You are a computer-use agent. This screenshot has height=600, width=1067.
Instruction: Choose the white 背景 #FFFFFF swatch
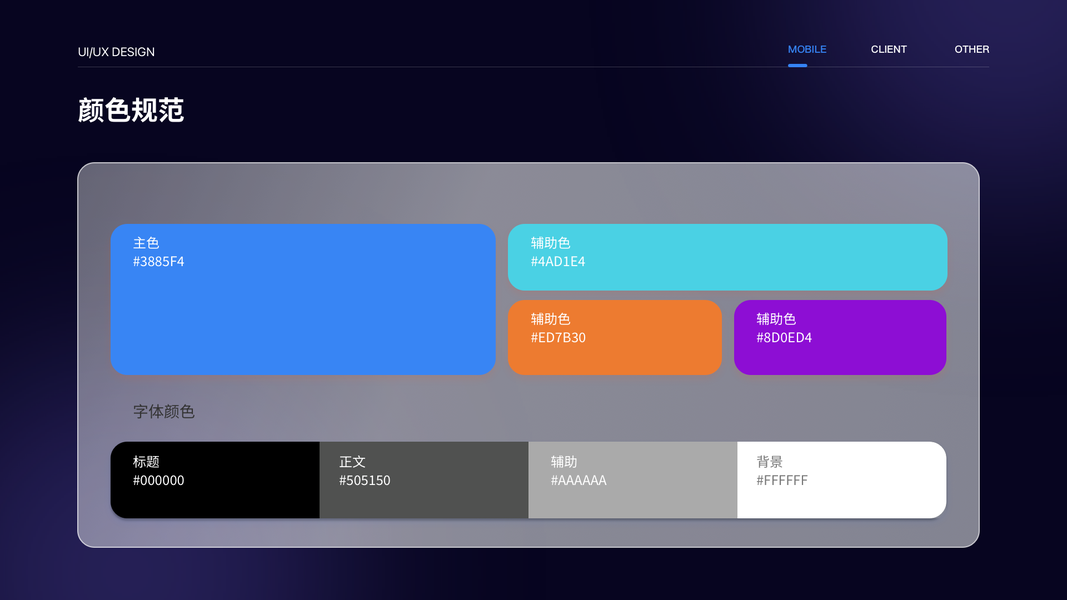tap(842, 480)
